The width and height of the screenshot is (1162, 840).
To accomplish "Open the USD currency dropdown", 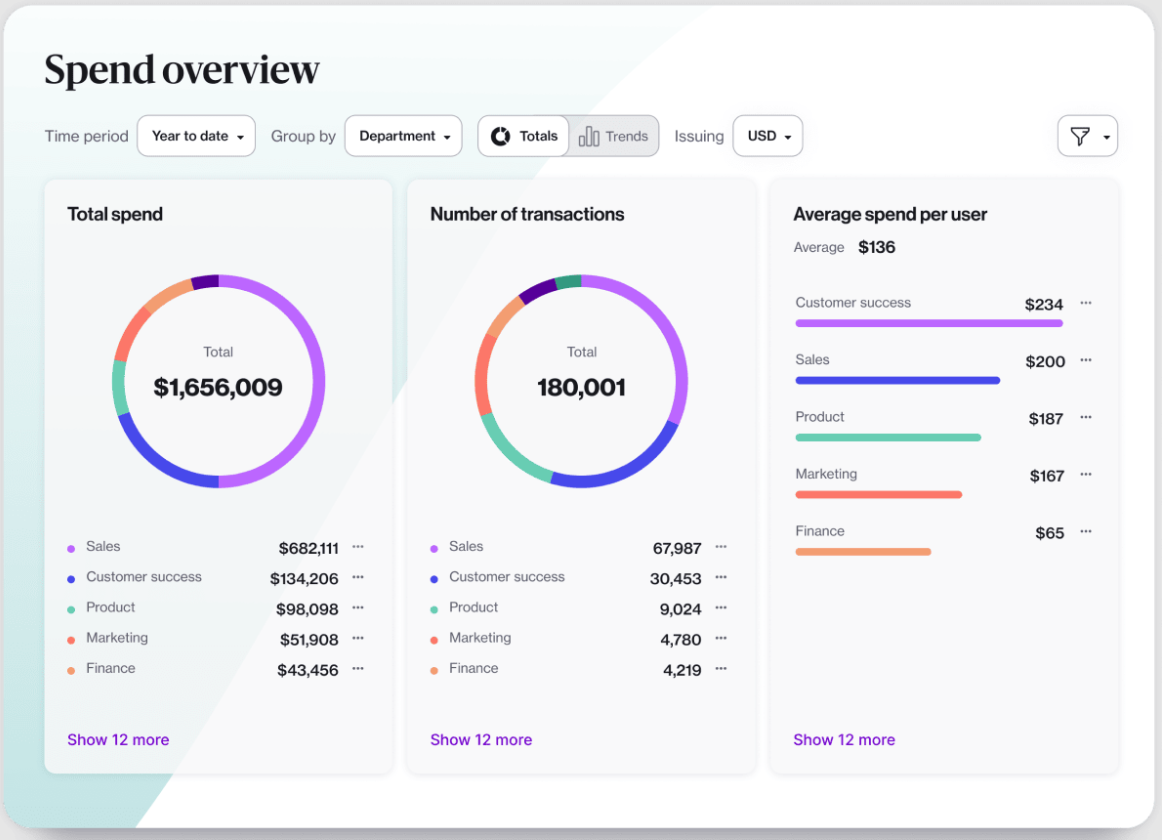I will coord(767,136).
